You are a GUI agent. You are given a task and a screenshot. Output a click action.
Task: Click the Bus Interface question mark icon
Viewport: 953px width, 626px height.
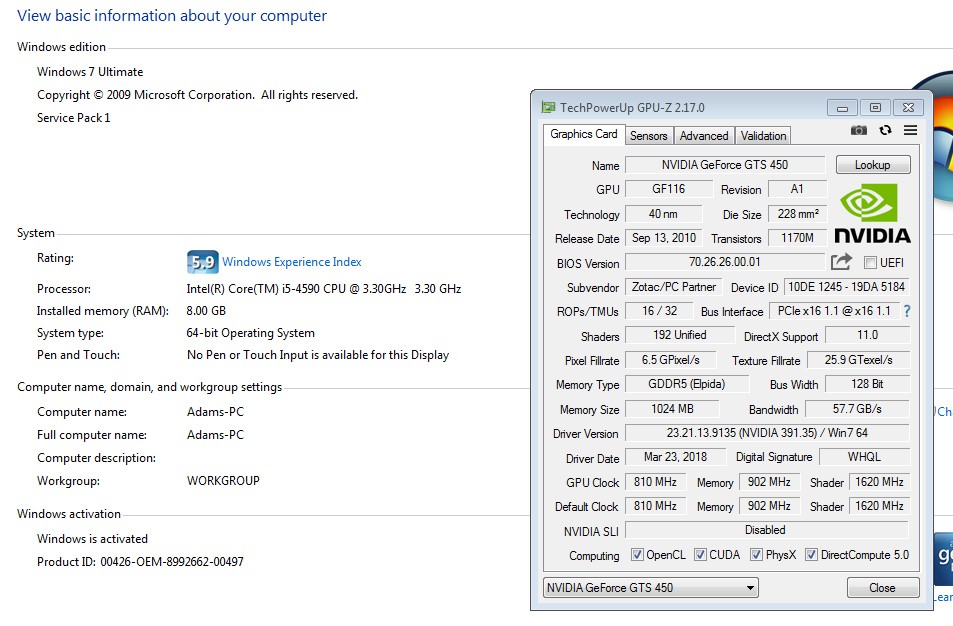click(907, 311)
